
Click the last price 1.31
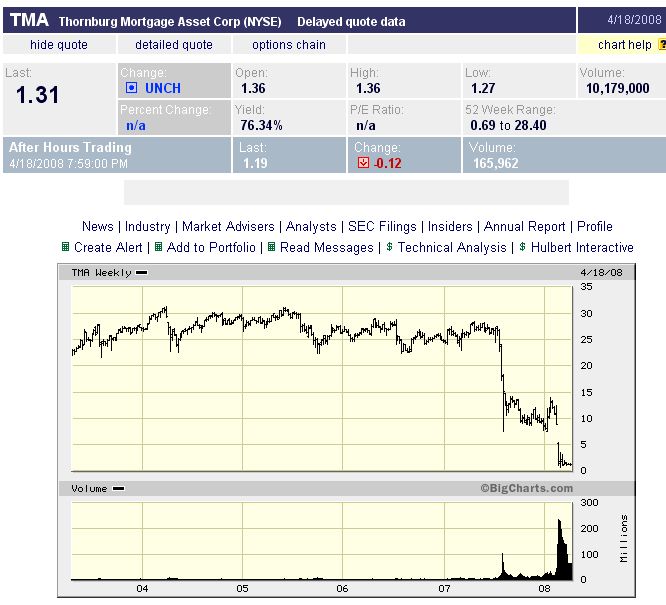point(37,94)
